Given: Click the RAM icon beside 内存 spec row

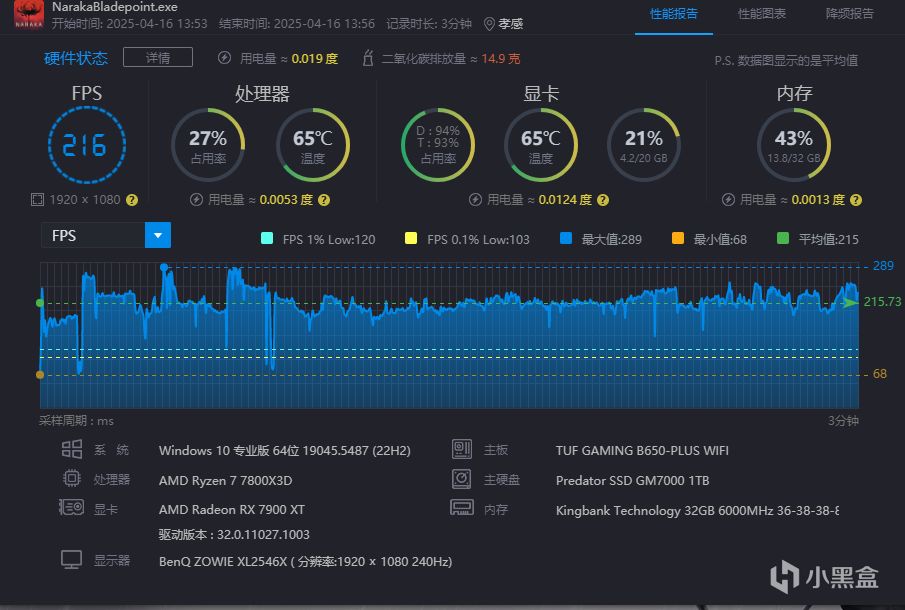Looking at the screenshot, I should coord(462,508).
